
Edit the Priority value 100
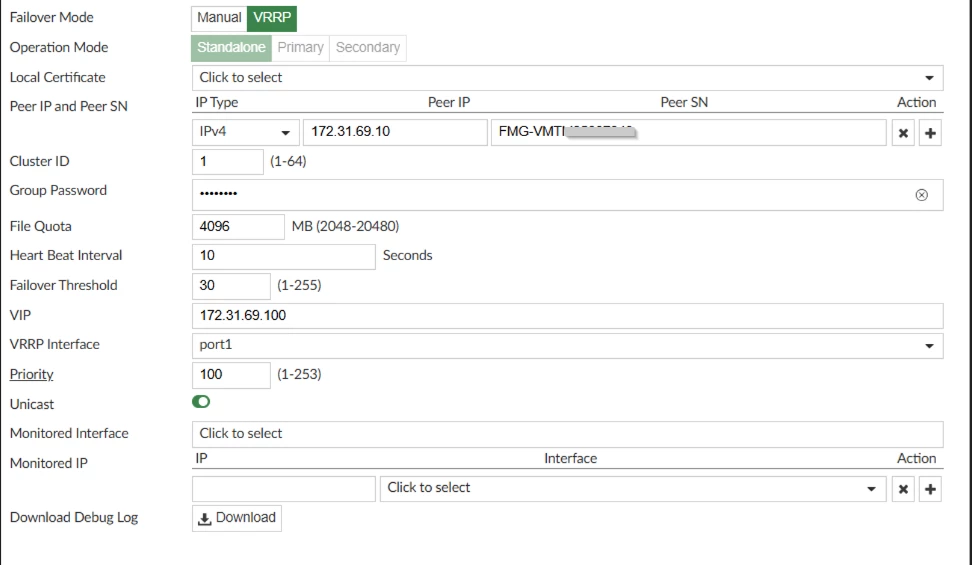(231, 375)
